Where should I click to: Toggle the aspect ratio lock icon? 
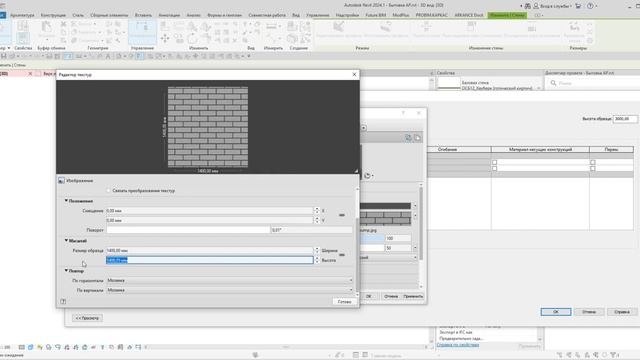pos(342,255)
